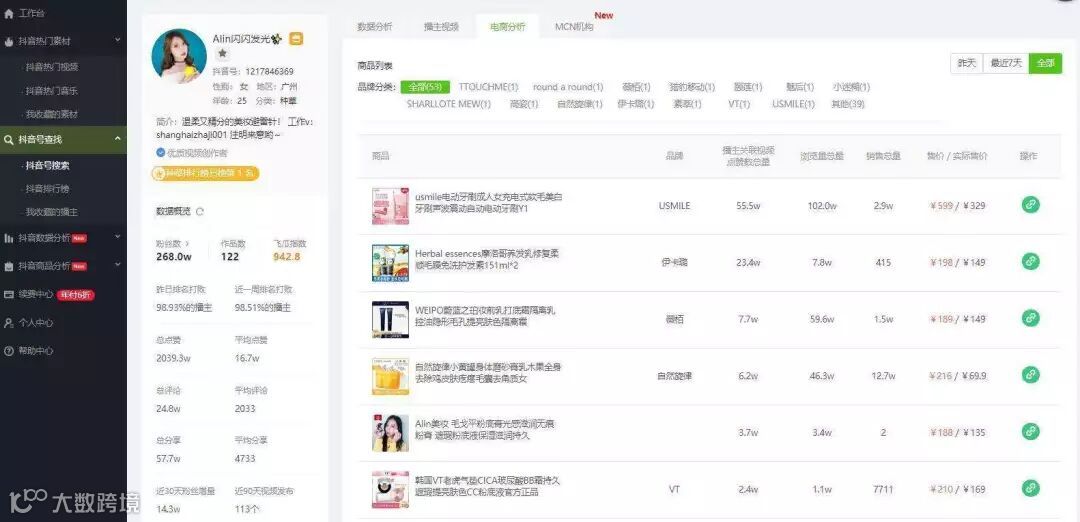
Task: Click the green link icon in the usmile row
Action: (x=1030, y=205)
